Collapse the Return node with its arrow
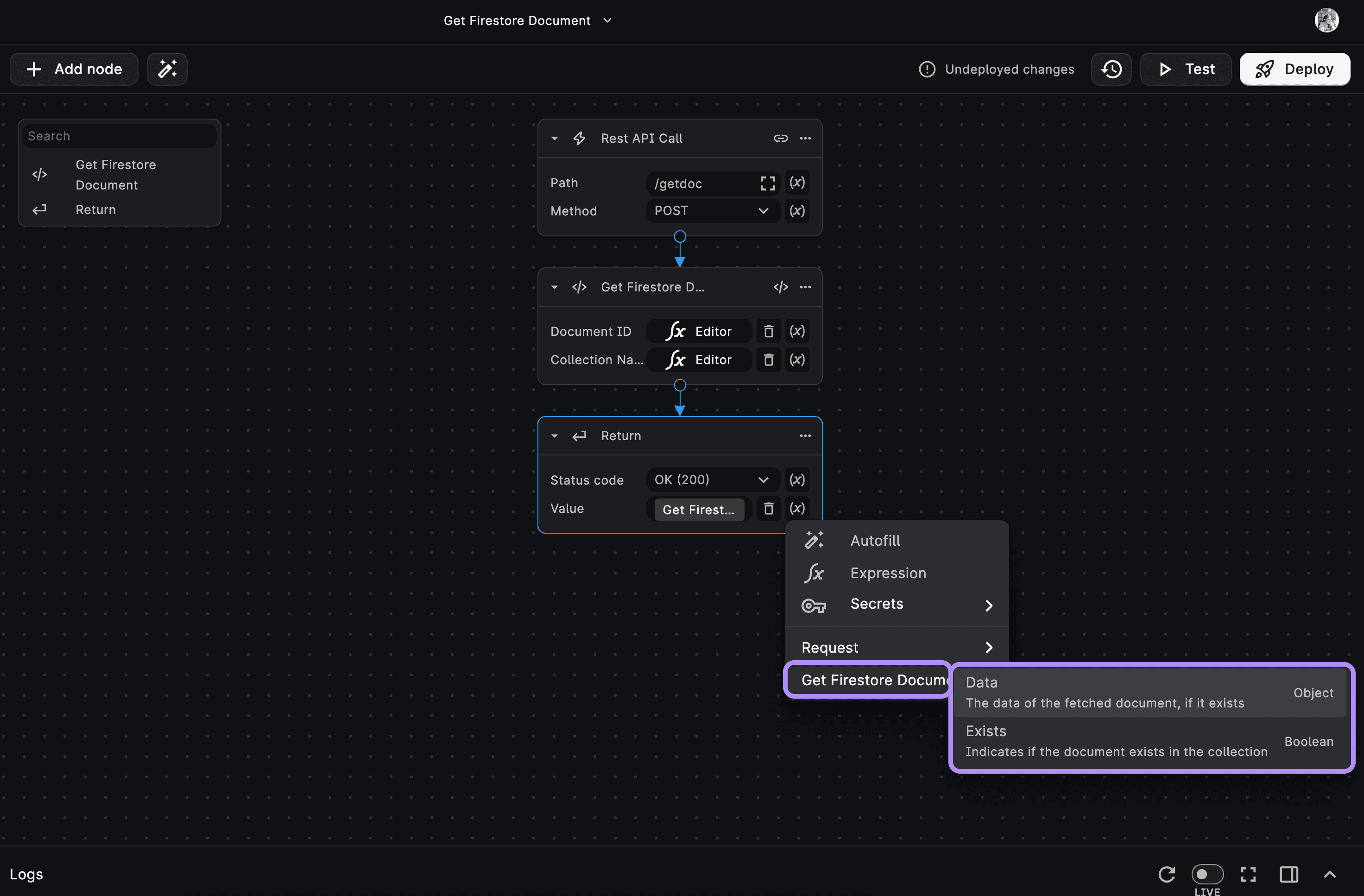This screenshot has height=896, width=1364. point(554,435)
